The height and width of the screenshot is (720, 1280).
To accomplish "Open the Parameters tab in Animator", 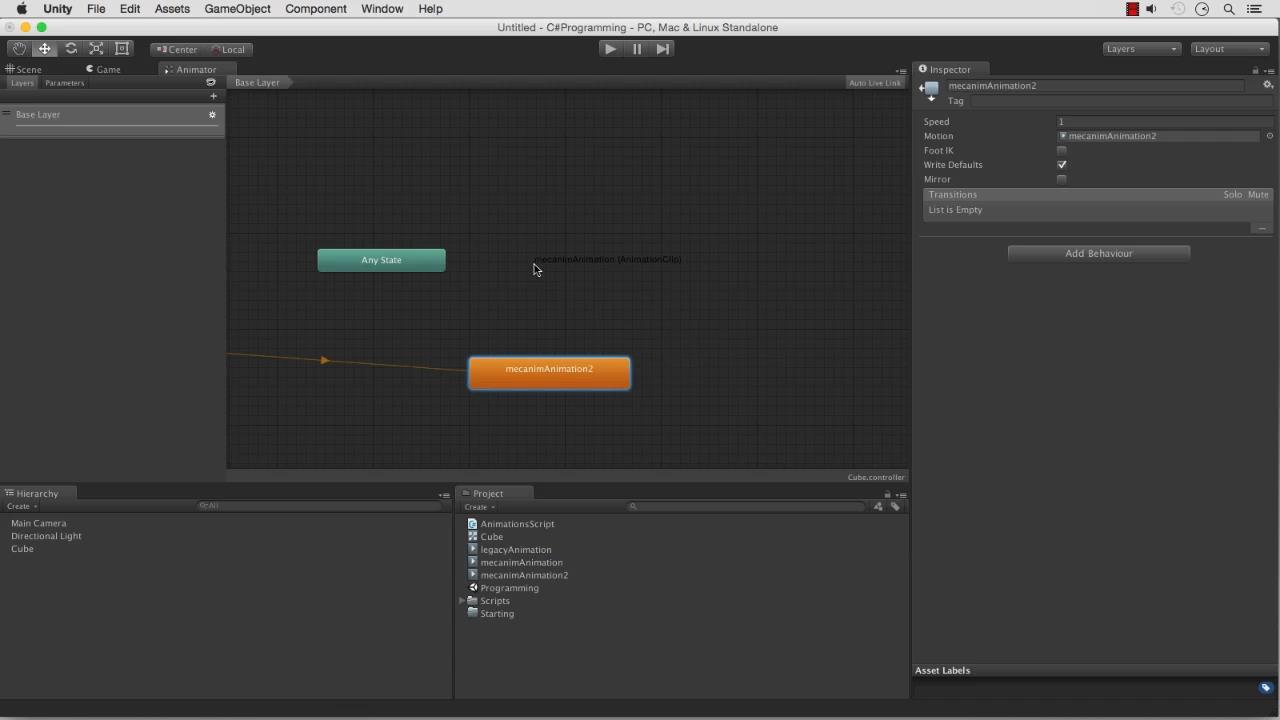I will click(65, 83).
